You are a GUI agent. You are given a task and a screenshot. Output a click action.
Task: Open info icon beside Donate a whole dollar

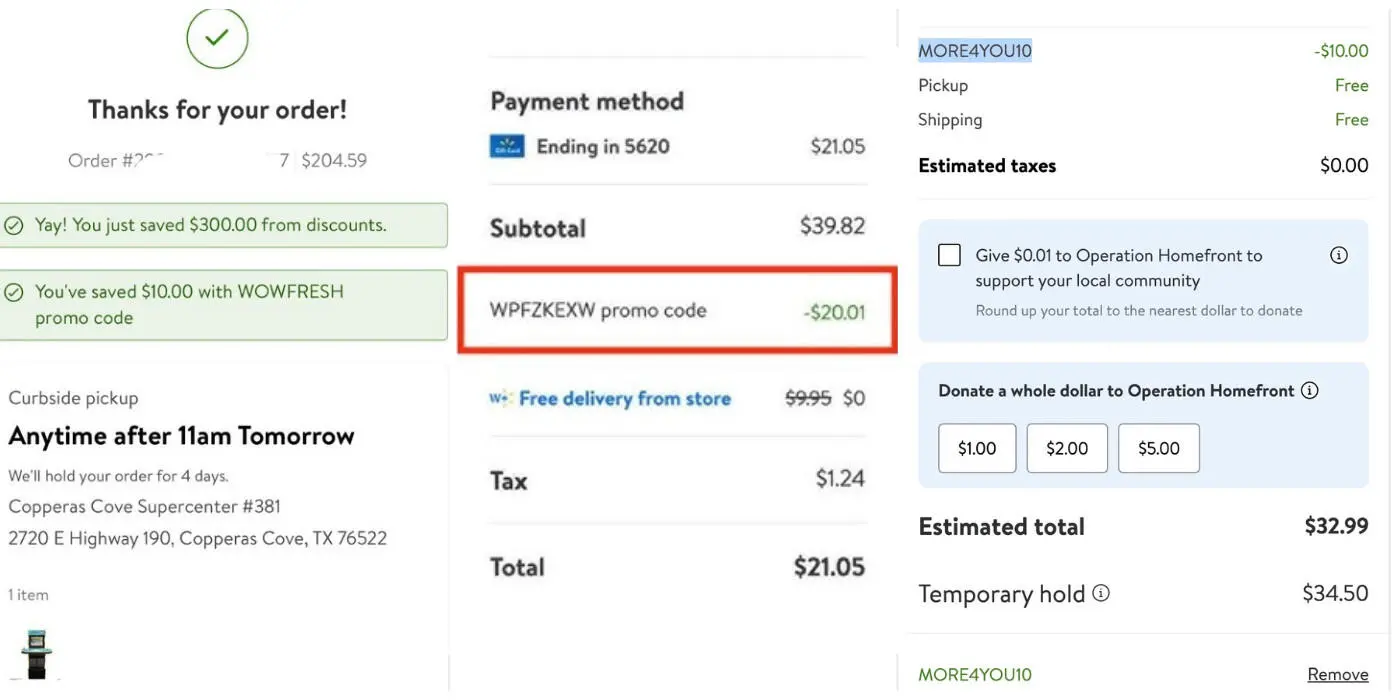point(1309,391)
